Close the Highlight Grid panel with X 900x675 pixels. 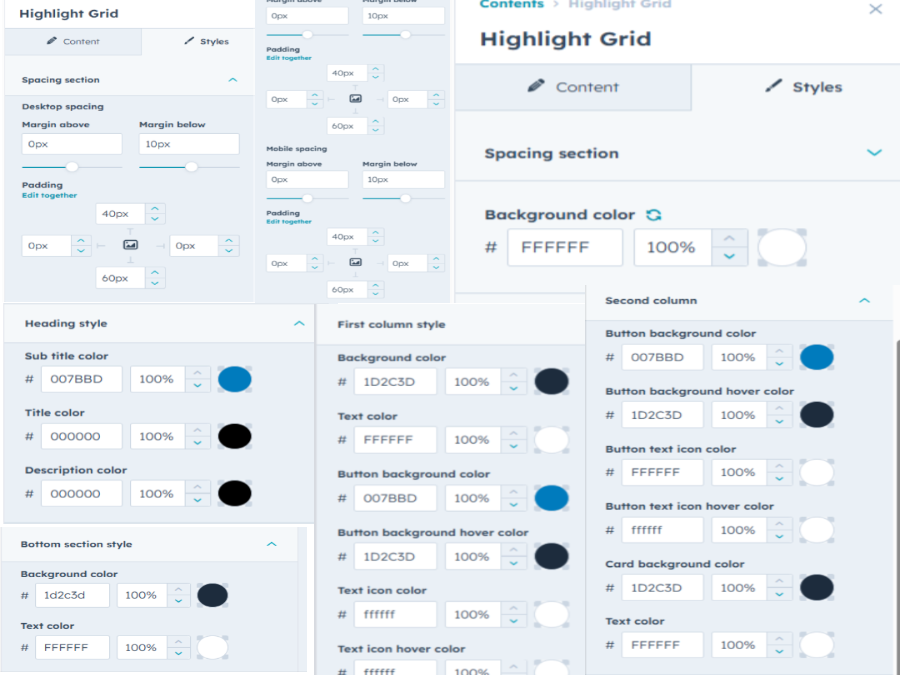pyautogui.click(x=875, y=9)
